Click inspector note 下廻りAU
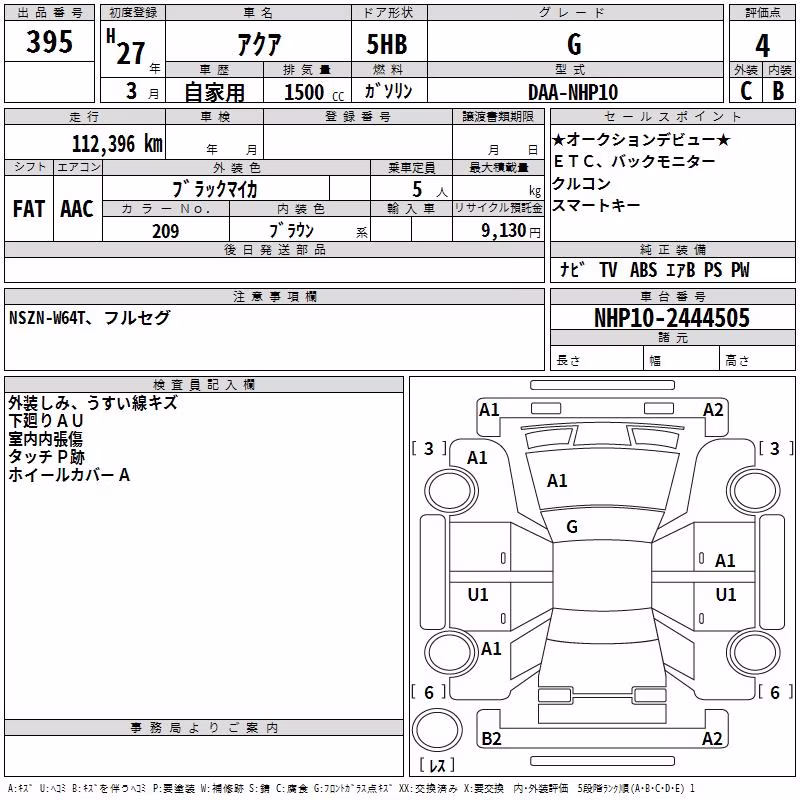The width and height of the screenshot is (800, 800). 45,420
